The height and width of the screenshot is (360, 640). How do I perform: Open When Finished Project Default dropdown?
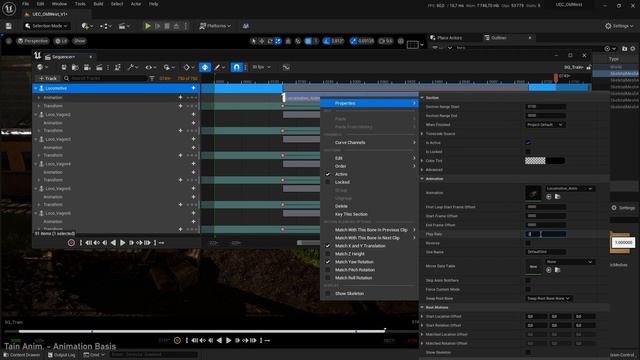coord(545,125)
